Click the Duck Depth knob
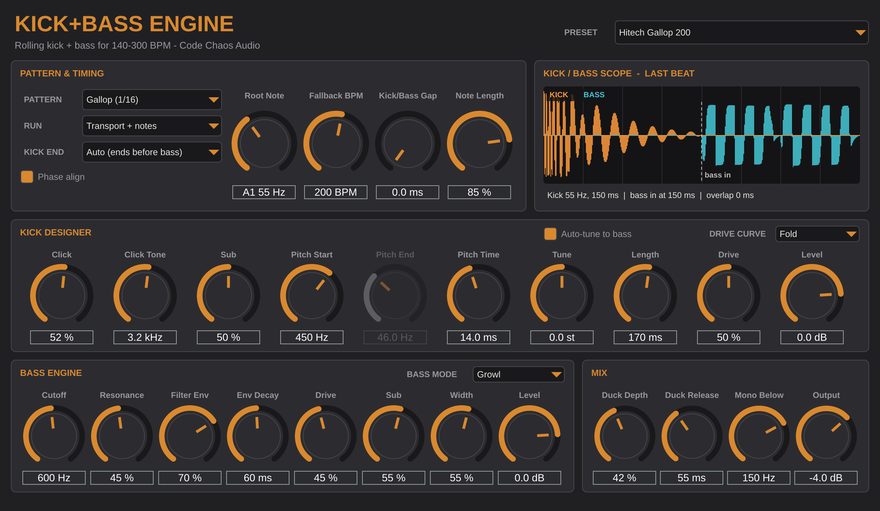Viewport: 880px width, 511px height. tap(624, 436)
